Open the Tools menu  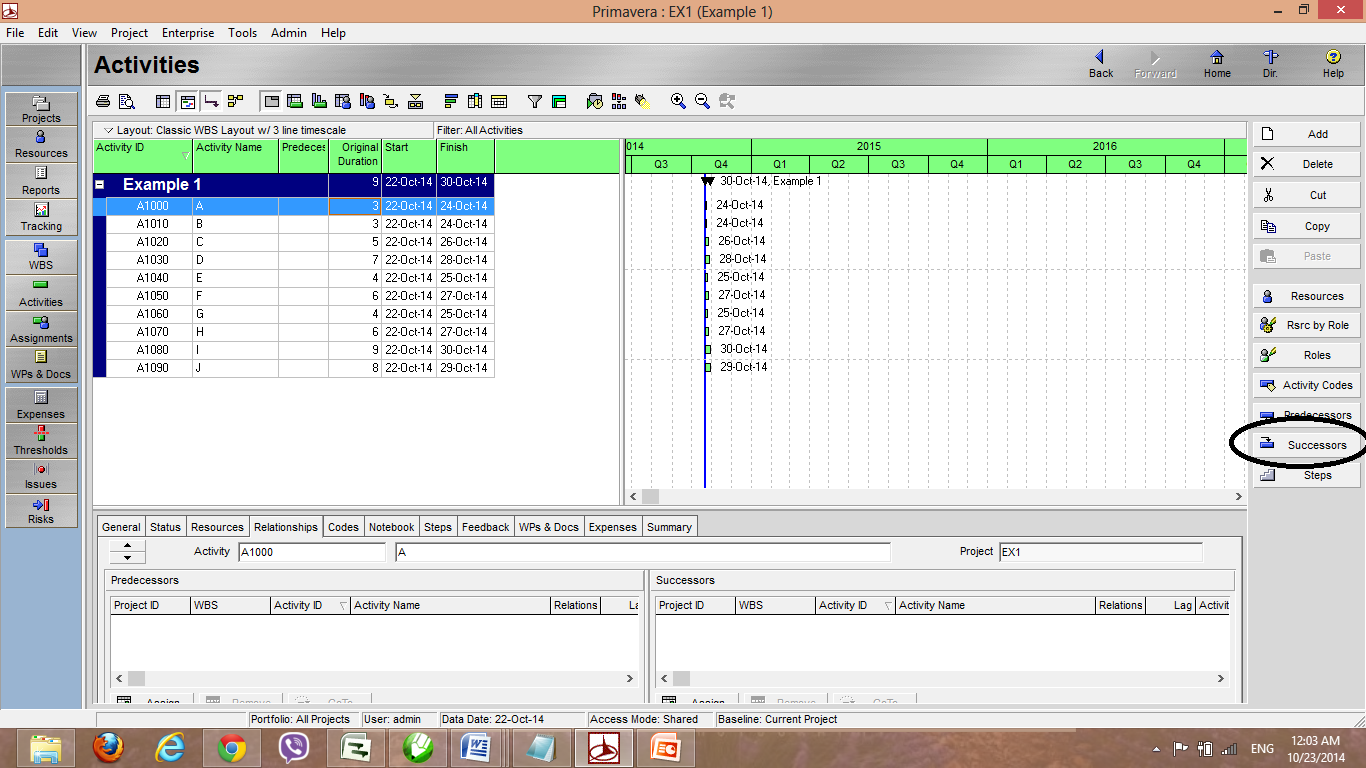pyautogui.click(x=242, y=33)
